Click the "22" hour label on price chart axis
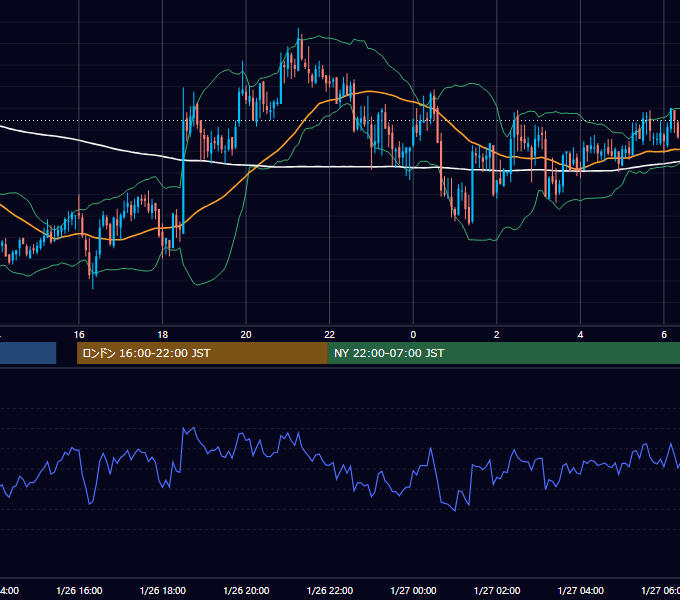 tap(330, 335)
